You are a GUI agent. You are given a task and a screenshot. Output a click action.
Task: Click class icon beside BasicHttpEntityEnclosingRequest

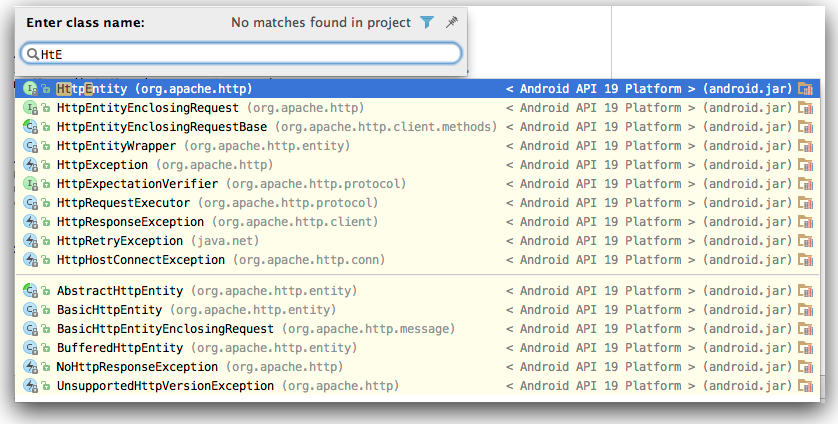(30, 329)
